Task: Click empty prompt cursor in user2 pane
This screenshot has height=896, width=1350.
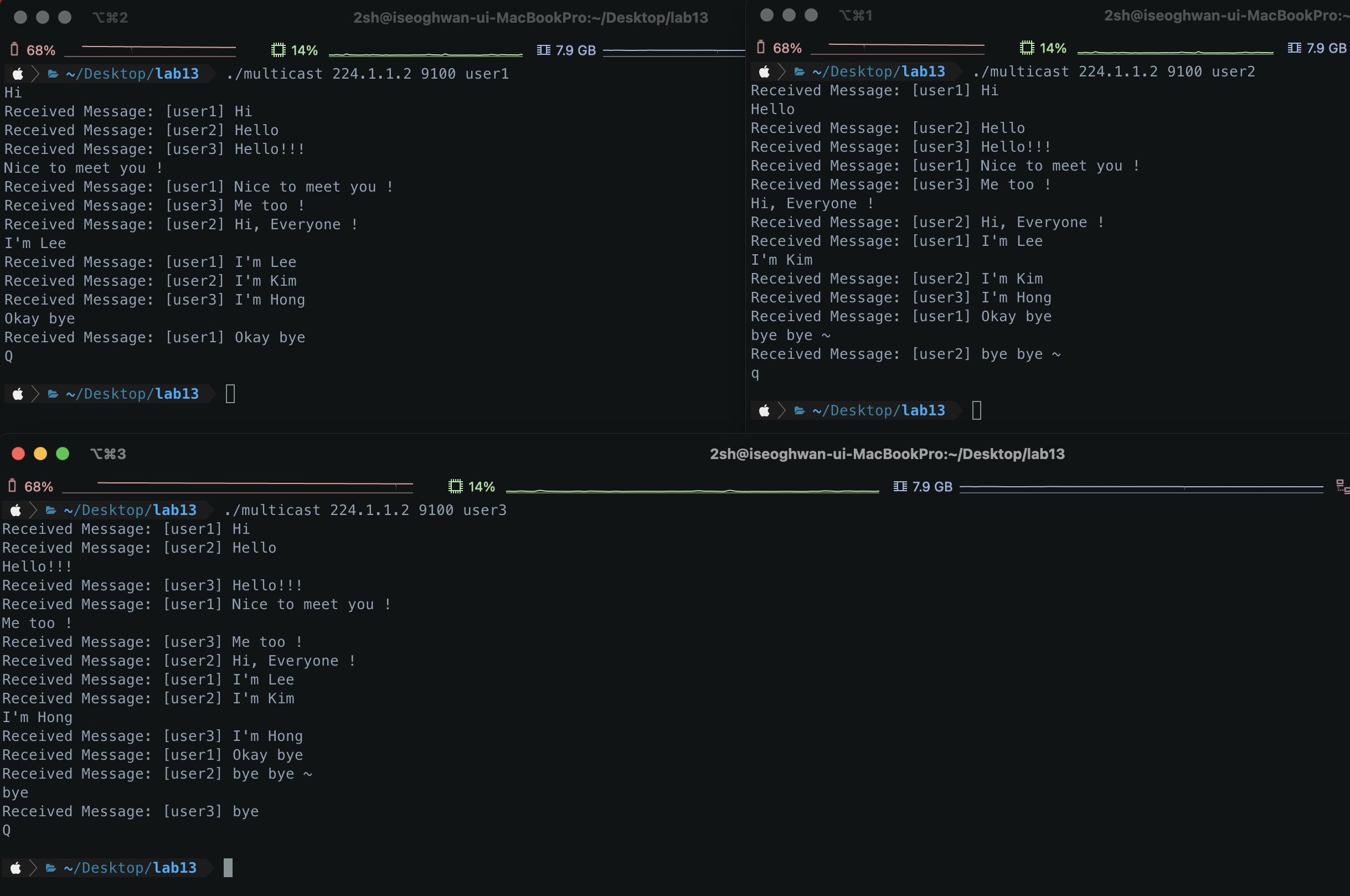Action: click(x=976, y=410)
